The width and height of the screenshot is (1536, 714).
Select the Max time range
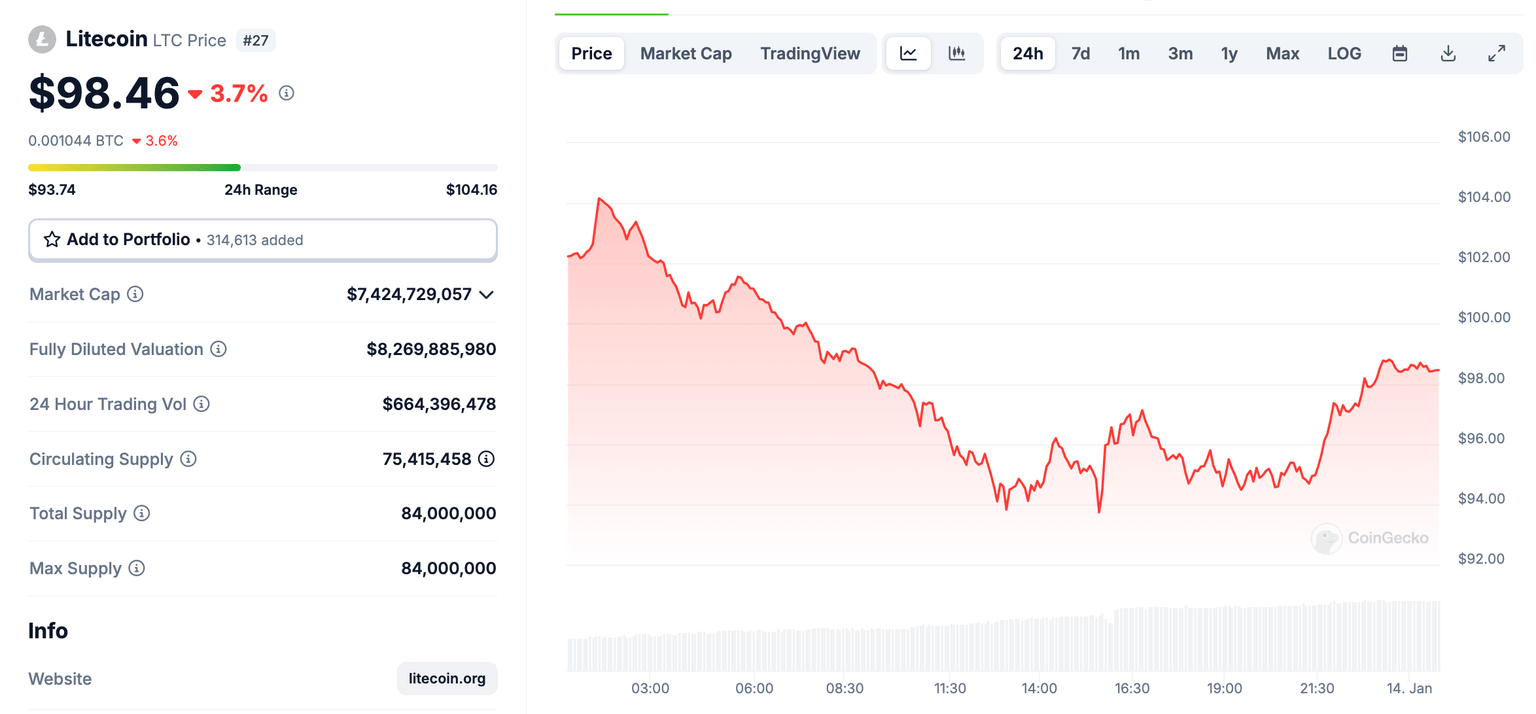[1282, 54]
